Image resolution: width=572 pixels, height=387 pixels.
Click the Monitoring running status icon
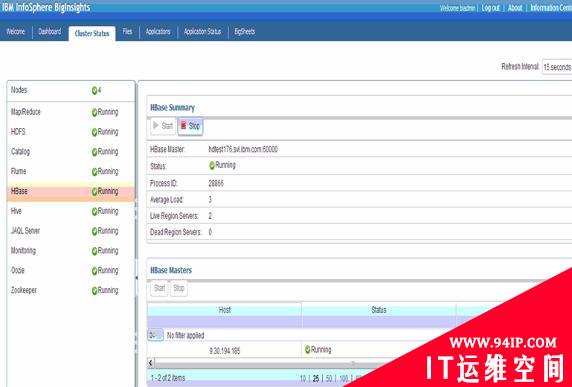(x=94, y=251)
